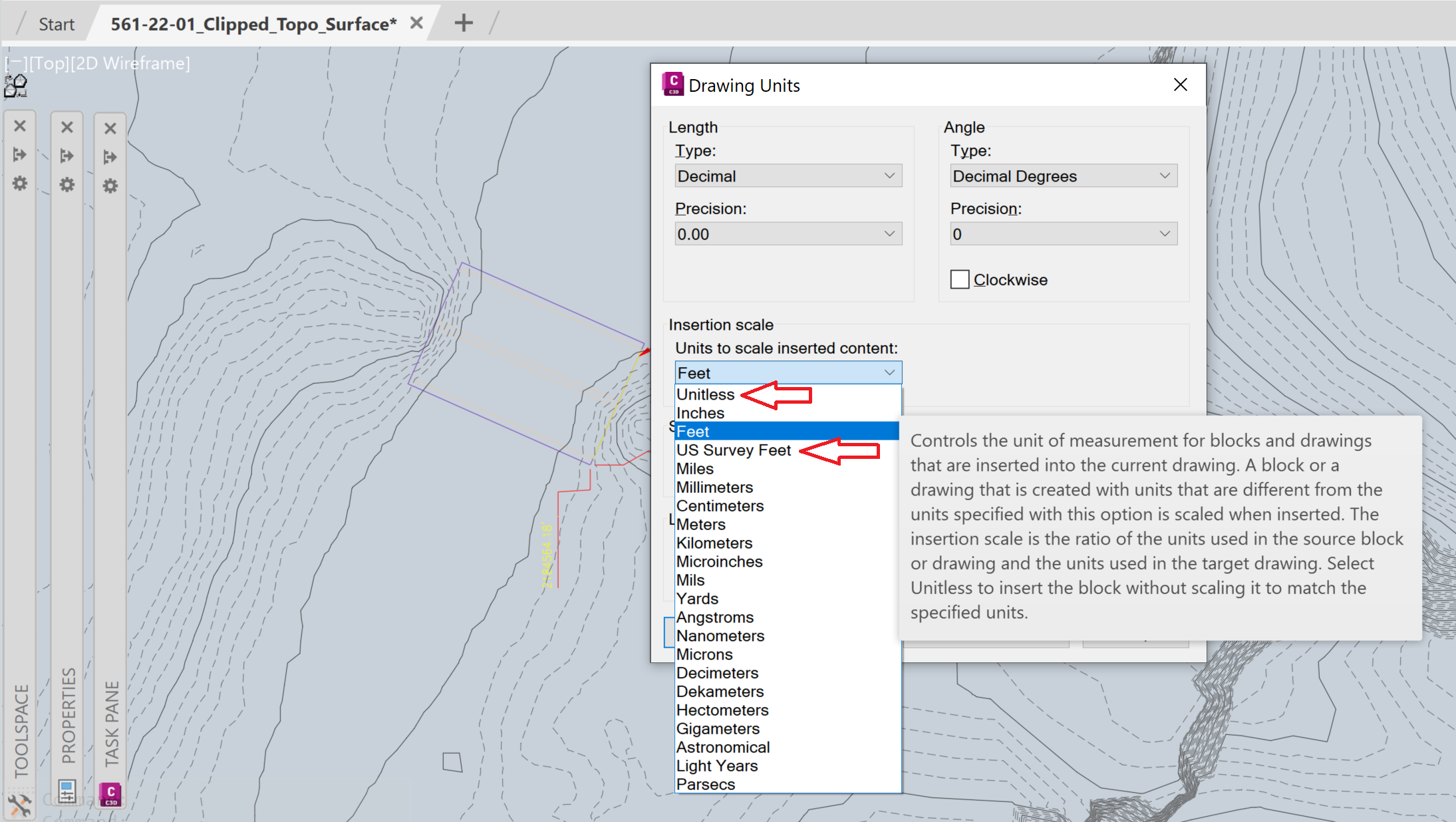The width and height of the screenshot is (1456, 822).
Task: Click the auto-hide arrow on the PROPERTIES bar
Action: pos(67,155)
